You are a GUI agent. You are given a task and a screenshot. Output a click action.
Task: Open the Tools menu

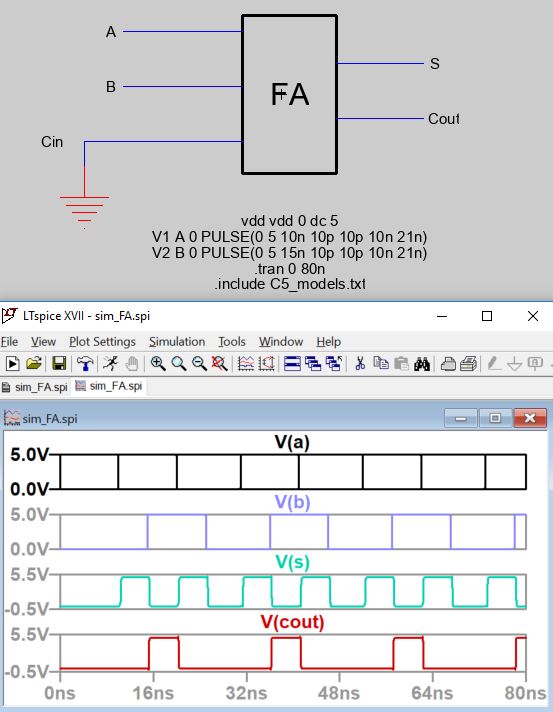point(232,341)
